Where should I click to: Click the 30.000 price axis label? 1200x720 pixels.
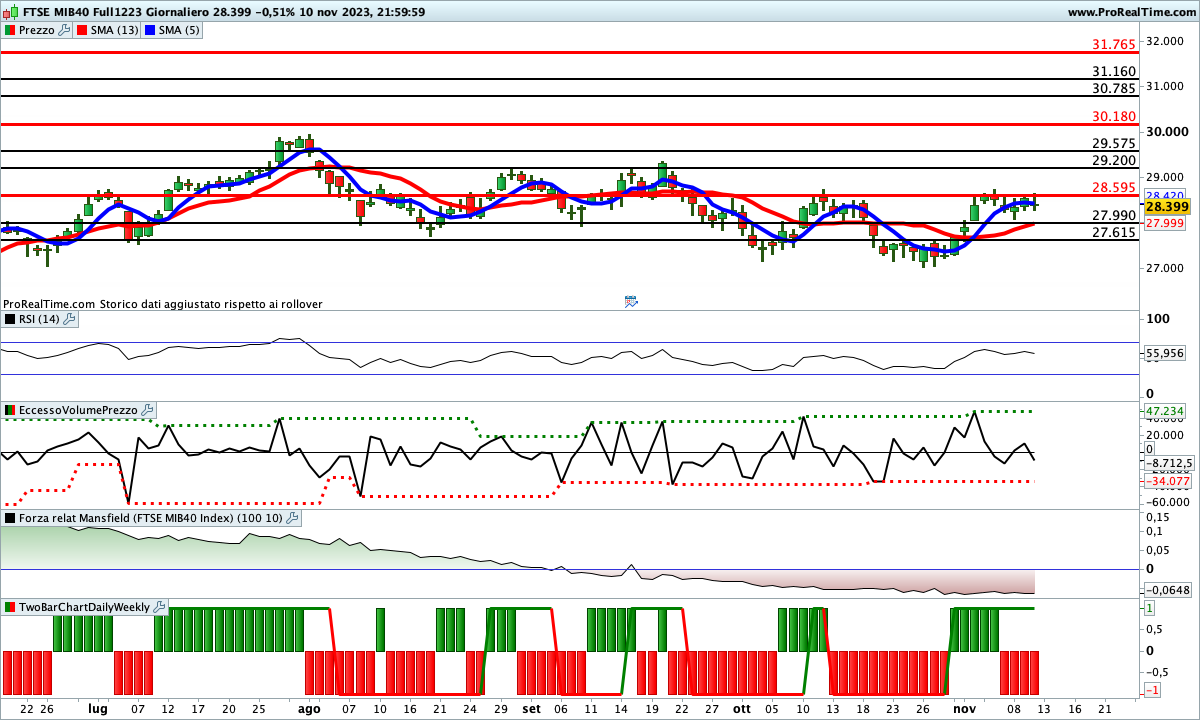click(1166, 132)
